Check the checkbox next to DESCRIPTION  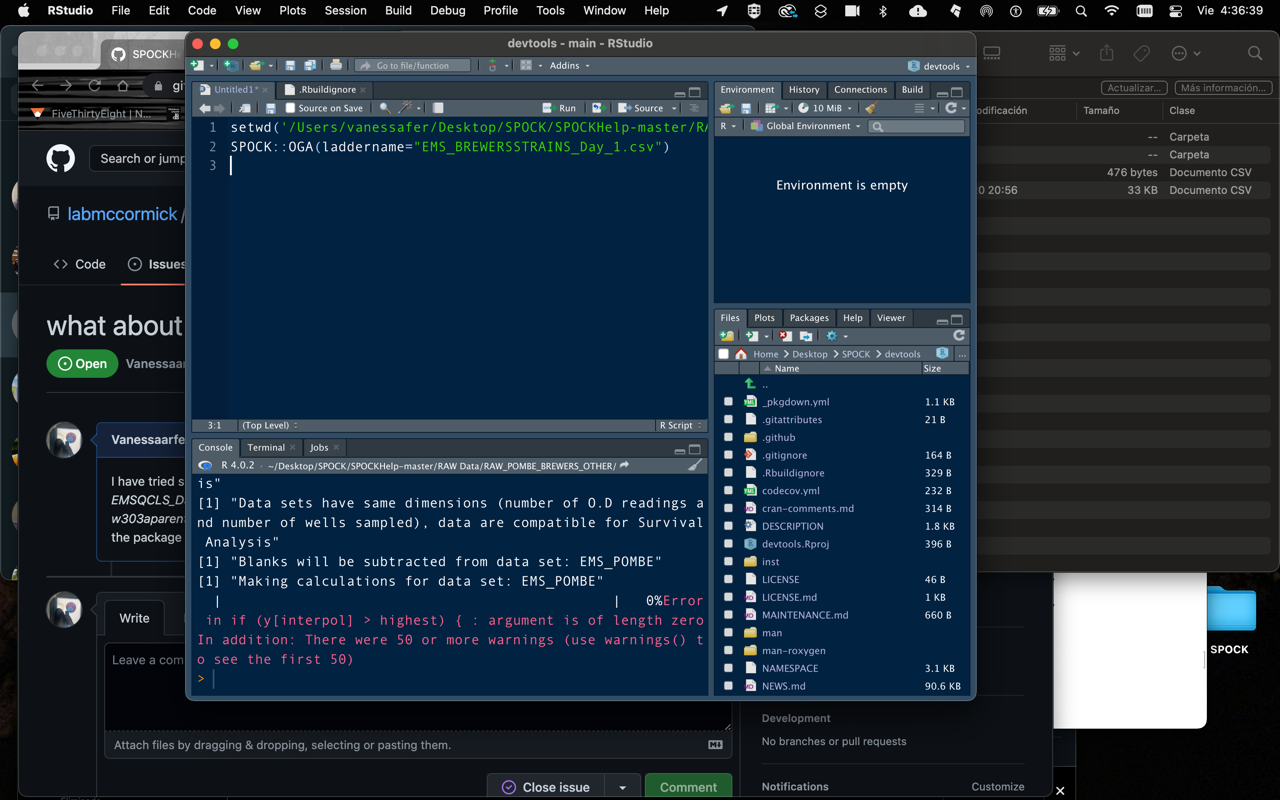[x=728, y=526]
